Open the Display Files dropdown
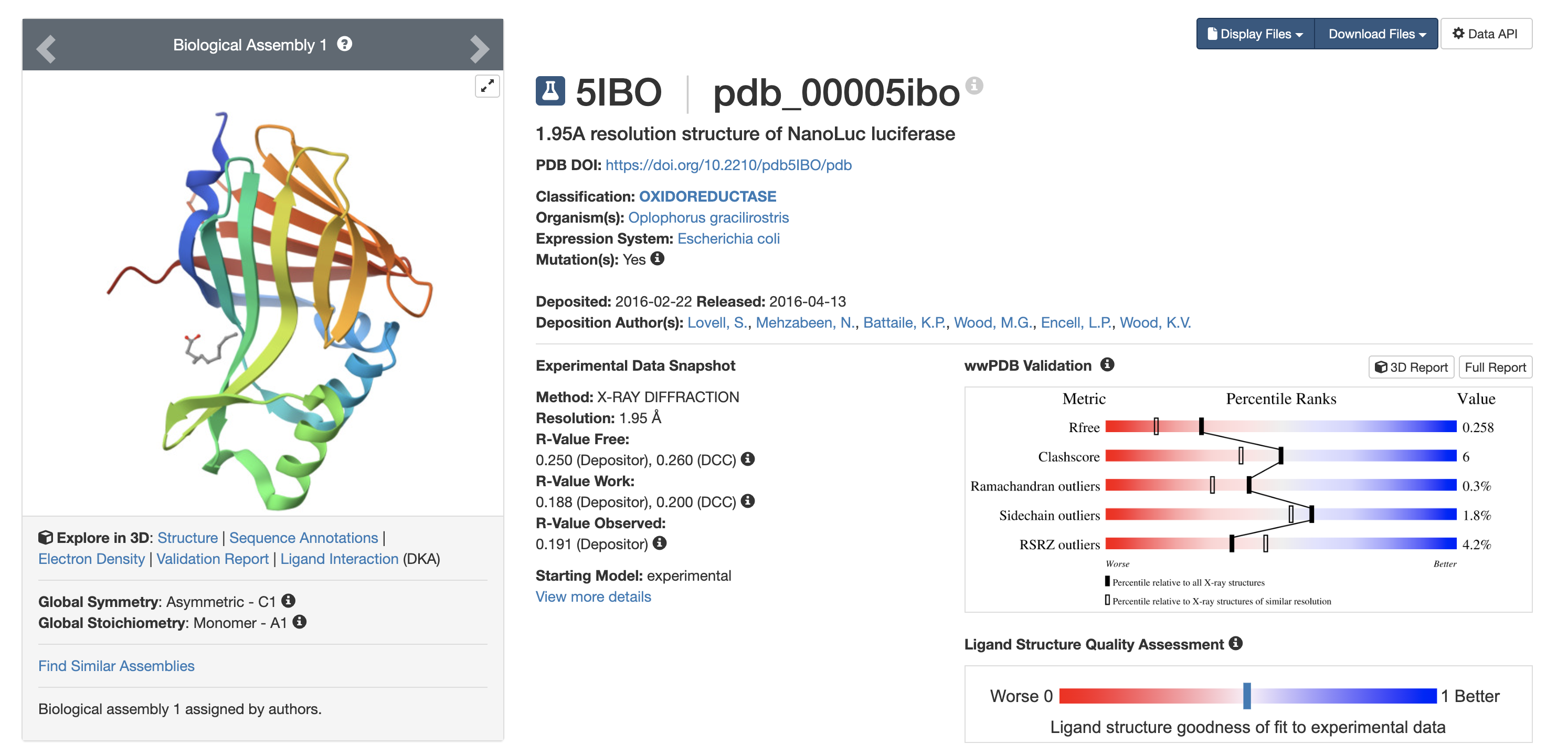This screenshot has height=754, width=1568. [1255, 34]
